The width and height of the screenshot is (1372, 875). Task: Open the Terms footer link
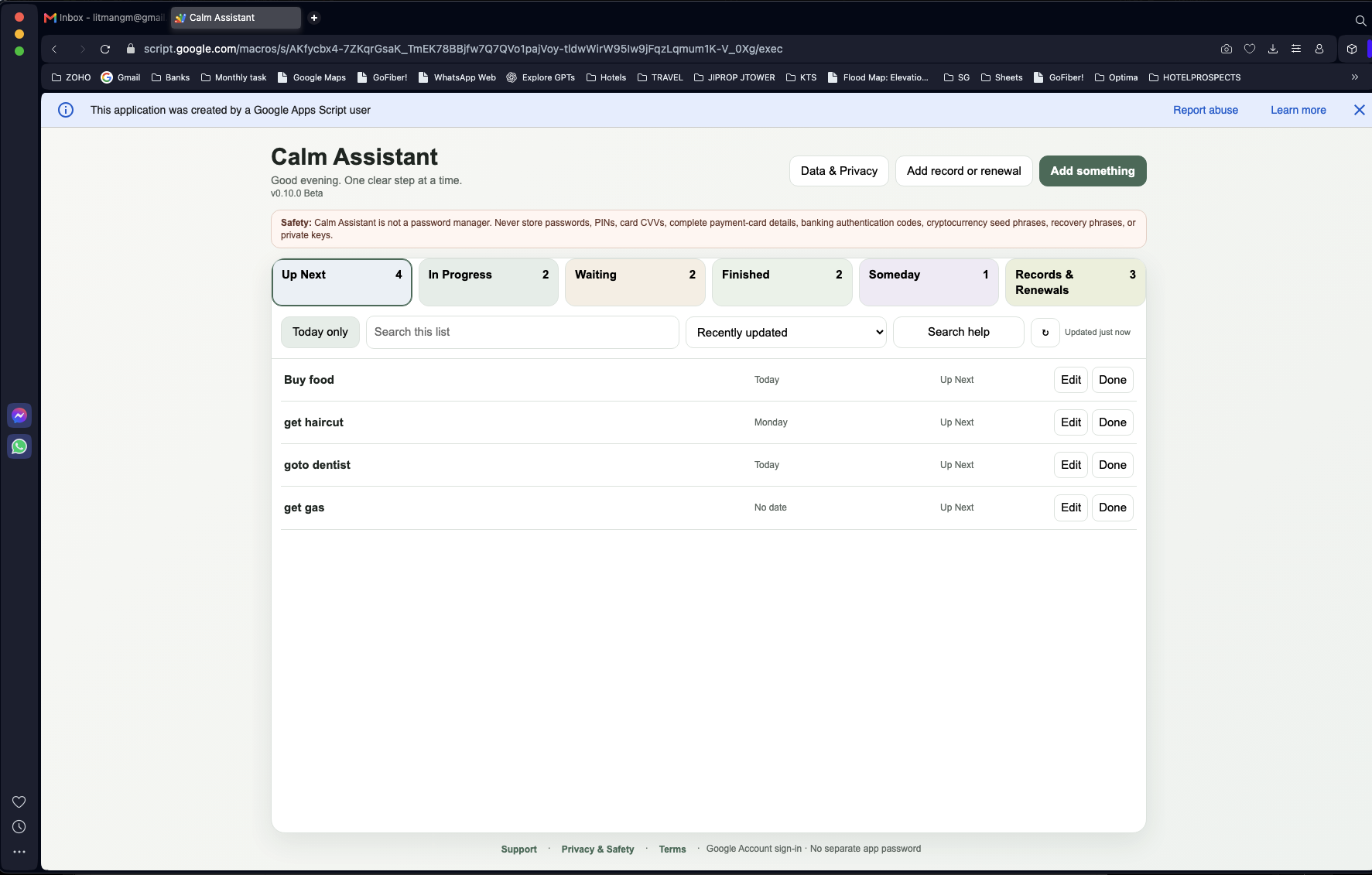click(x=672, y=849)
